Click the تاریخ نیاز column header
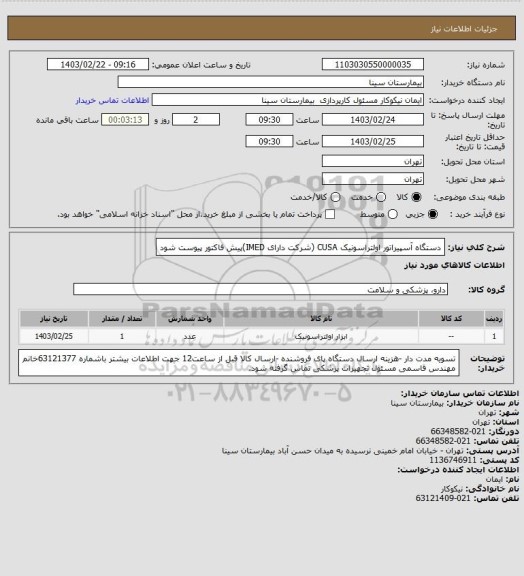524x576 pixels. [x=54, y=318]
